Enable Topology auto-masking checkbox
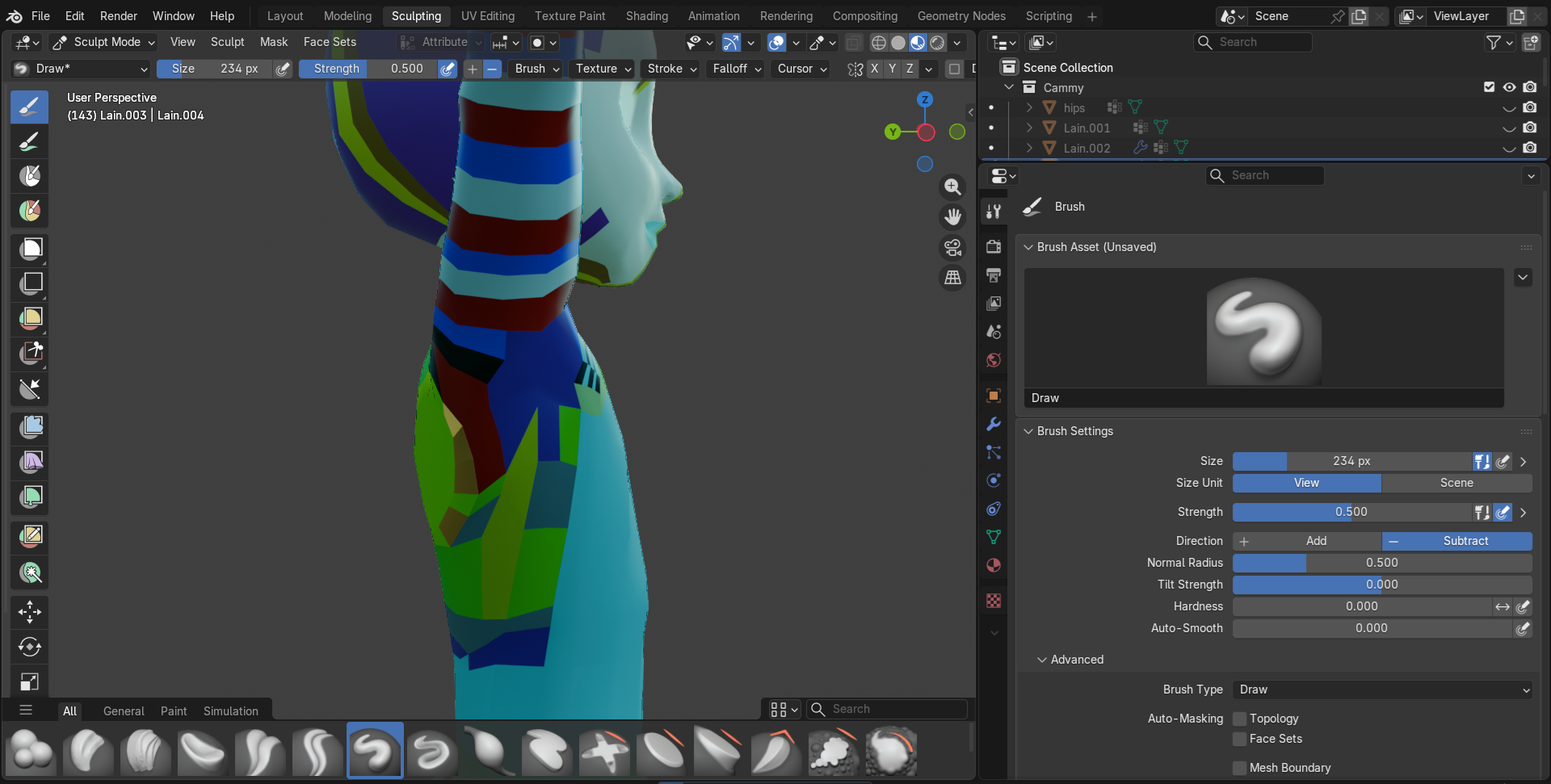This screenshot has width=1551, height=784. click(1240, 719)
